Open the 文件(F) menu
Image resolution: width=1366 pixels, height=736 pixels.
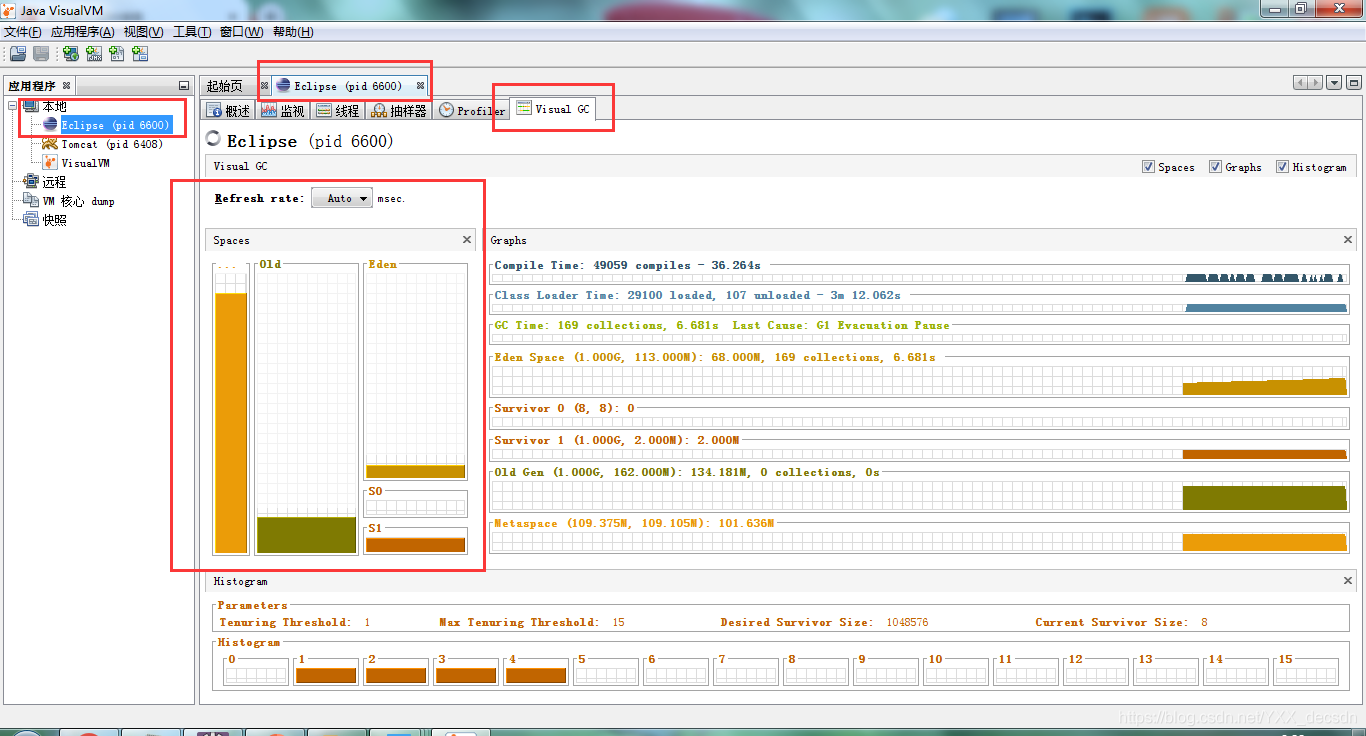tap(23, 32)
